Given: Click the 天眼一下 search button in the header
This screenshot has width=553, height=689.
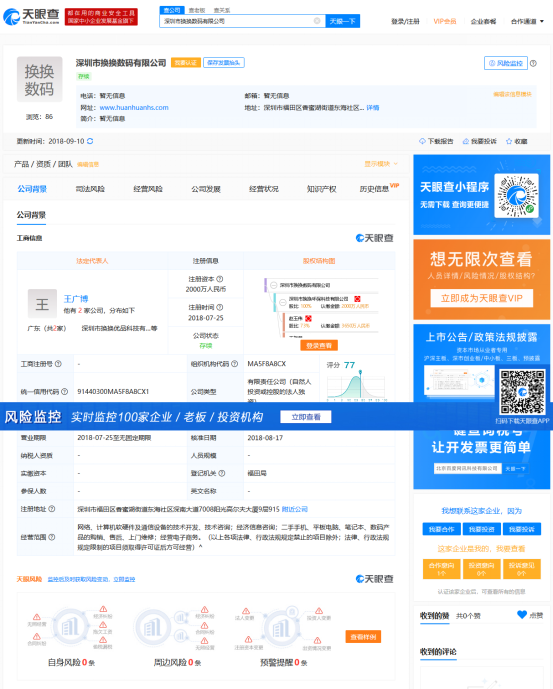Looking at the screenshot, I should tap(342, 21).
